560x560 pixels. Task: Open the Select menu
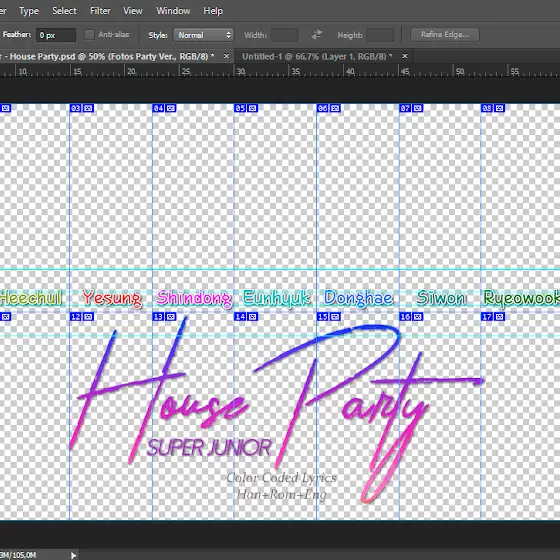(x=64, y=11)
